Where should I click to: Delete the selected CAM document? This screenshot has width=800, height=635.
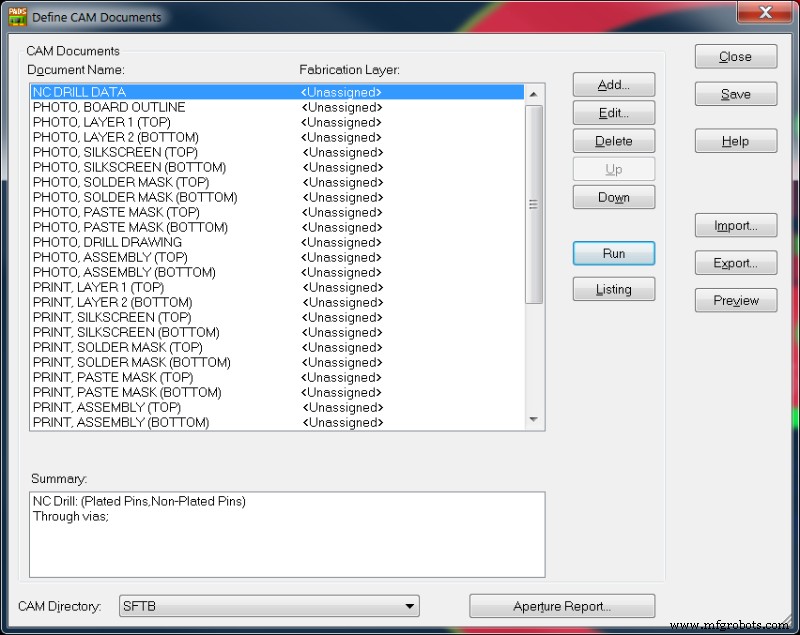[x=613, y=141]
